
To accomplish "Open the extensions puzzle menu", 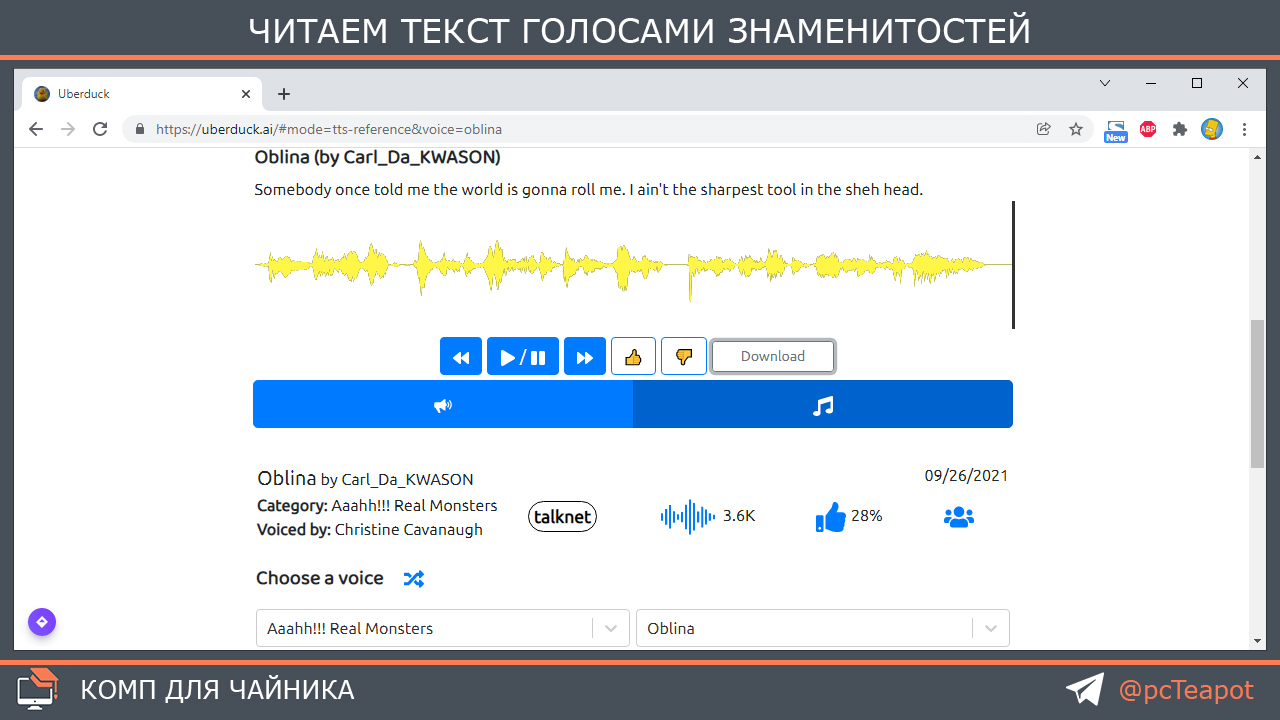I will (x=1180, y=129).
